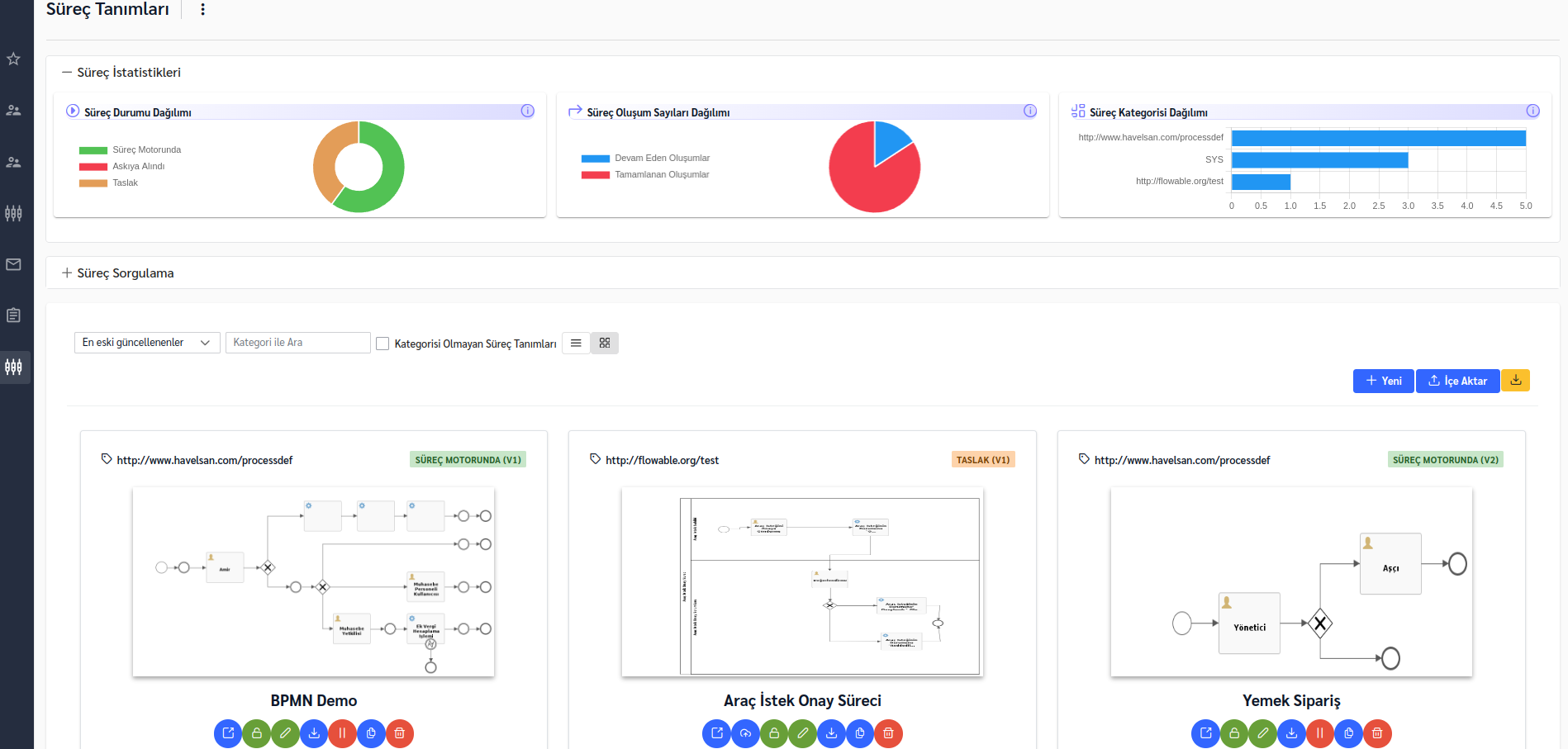This screenshot has height=749, width=1568.
Task: Click the İçe Aktar import button
Action: [1457, 381]
